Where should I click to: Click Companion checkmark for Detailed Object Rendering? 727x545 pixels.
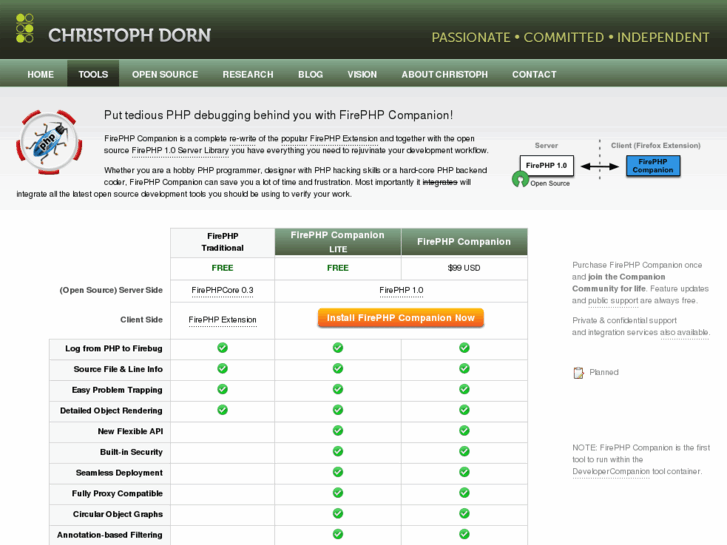coord(464,410)
